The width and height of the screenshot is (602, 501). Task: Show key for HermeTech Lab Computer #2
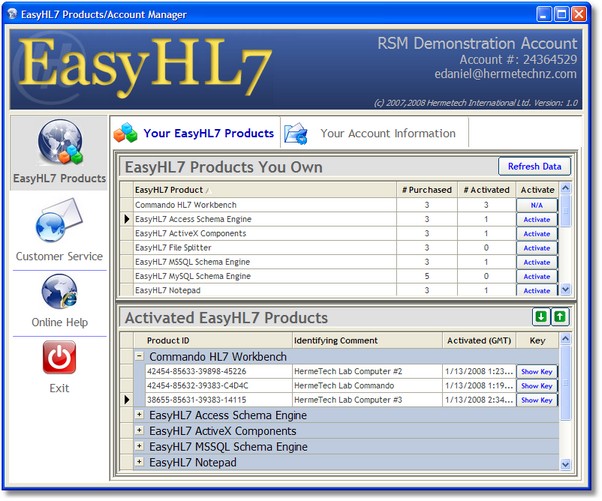pos(537,372)
